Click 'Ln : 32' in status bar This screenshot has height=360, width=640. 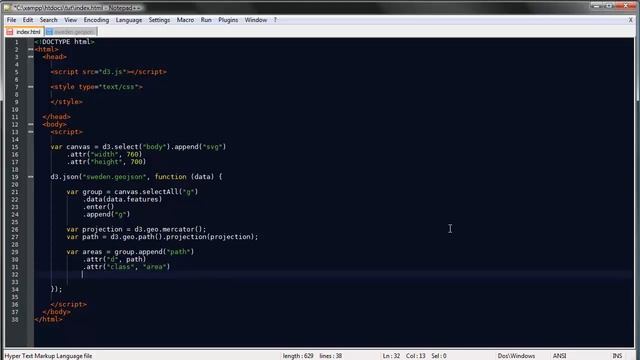pos(391,356)
